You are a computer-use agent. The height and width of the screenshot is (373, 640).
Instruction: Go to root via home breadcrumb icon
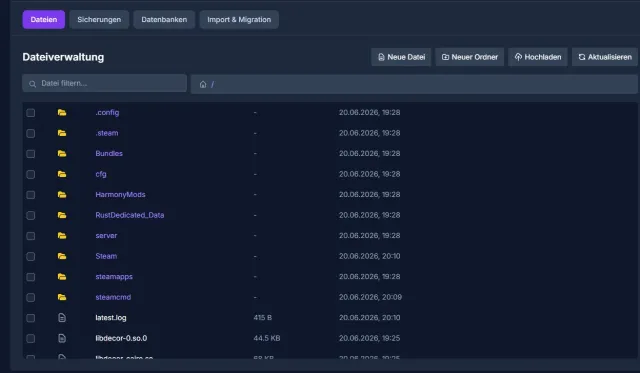point(203,84)
